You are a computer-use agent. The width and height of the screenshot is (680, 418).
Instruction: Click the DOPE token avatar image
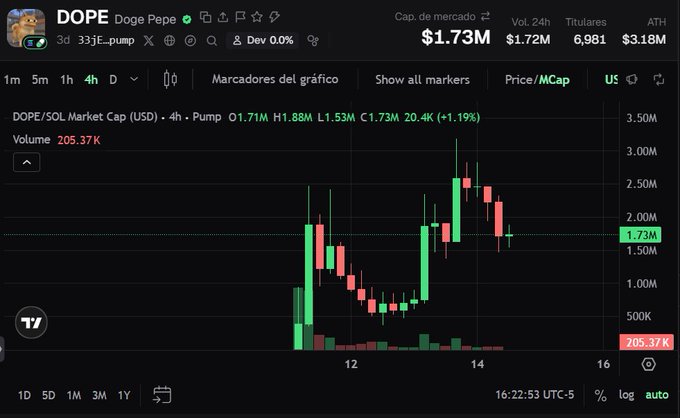26,28
